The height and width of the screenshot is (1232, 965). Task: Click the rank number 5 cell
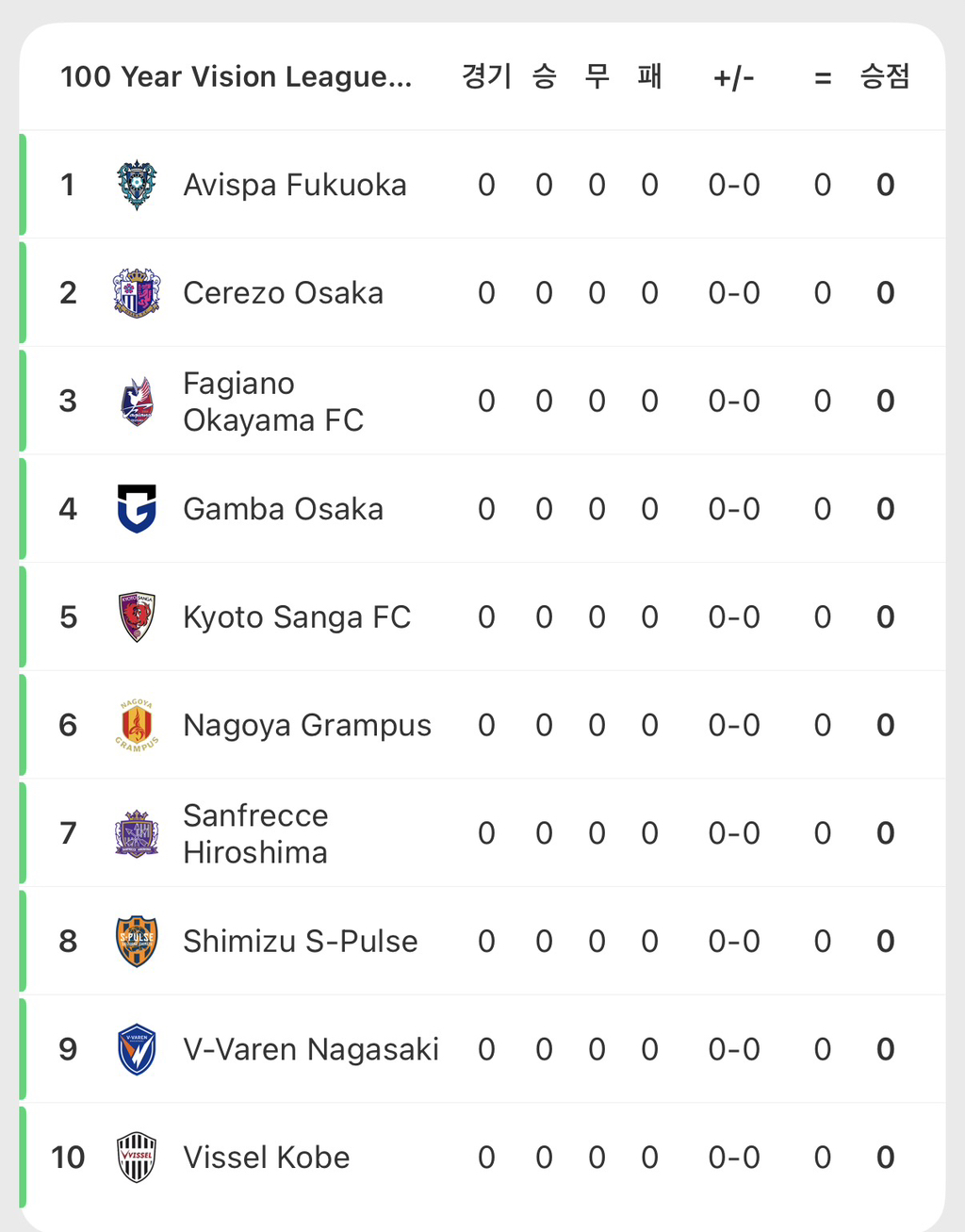point(68,617)
